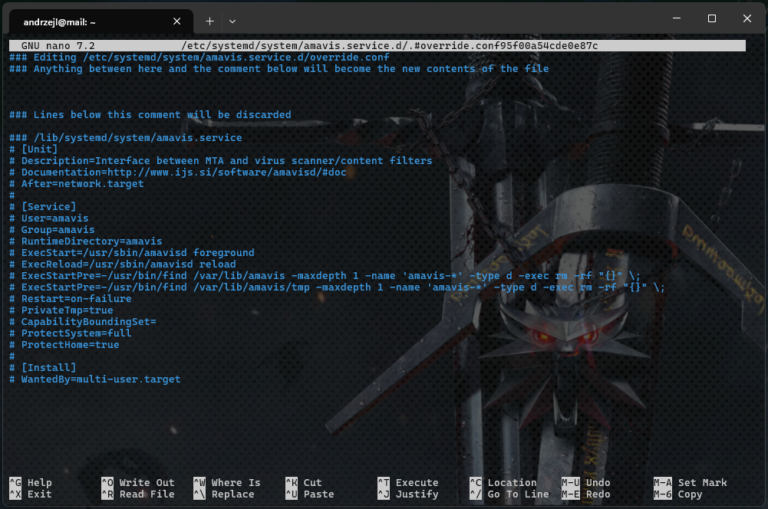Image resolution: width=768 pixels, height=509 pixels.
Task: Click the 'Group=amavis' line
Action: [x=52, y=230]
